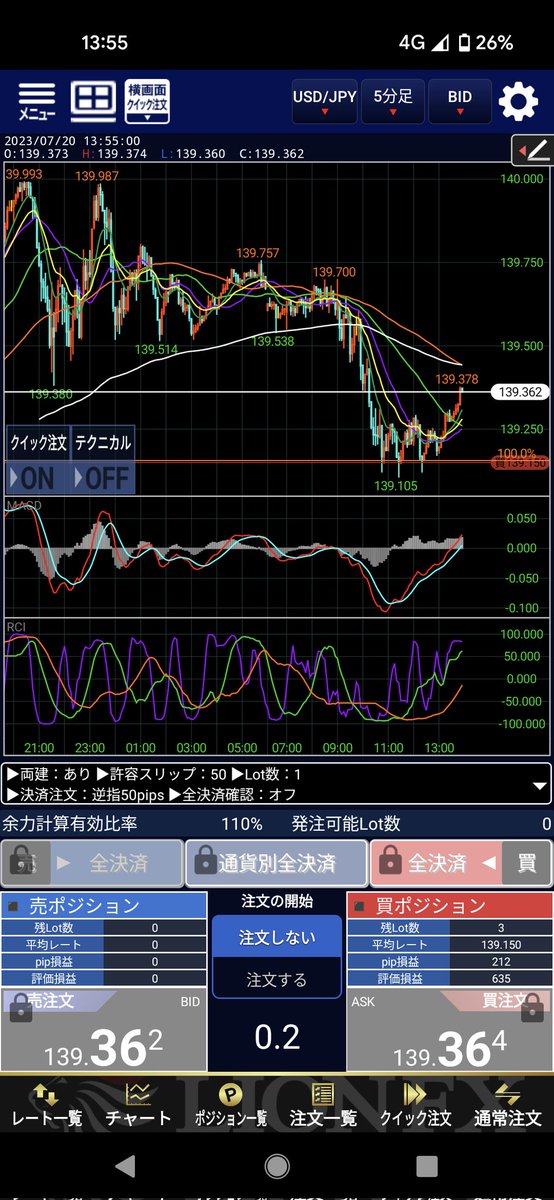Change the 5分足 timeframe dropdown

(x=393, y=102)
